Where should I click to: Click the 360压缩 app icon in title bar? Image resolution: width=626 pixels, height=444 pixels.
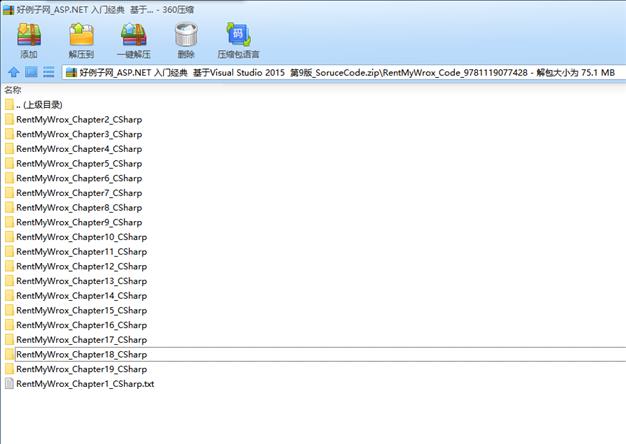(x=8, y=10)
